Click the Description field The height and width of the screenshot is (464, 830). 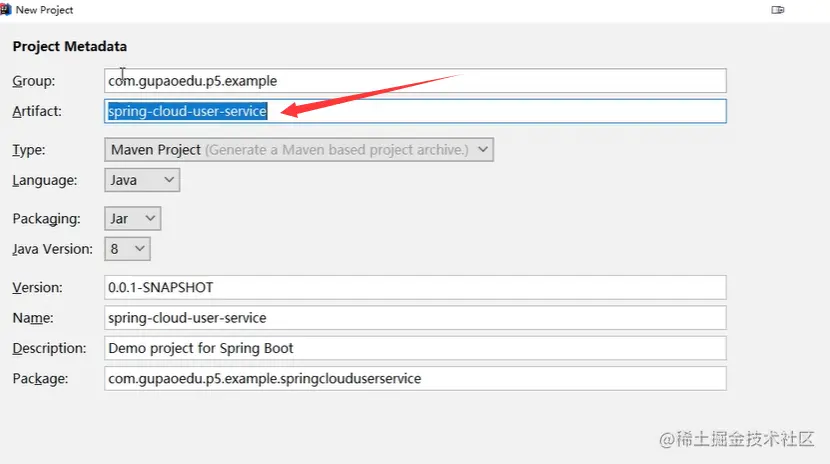pyautogui.click(x=415, y=348)
